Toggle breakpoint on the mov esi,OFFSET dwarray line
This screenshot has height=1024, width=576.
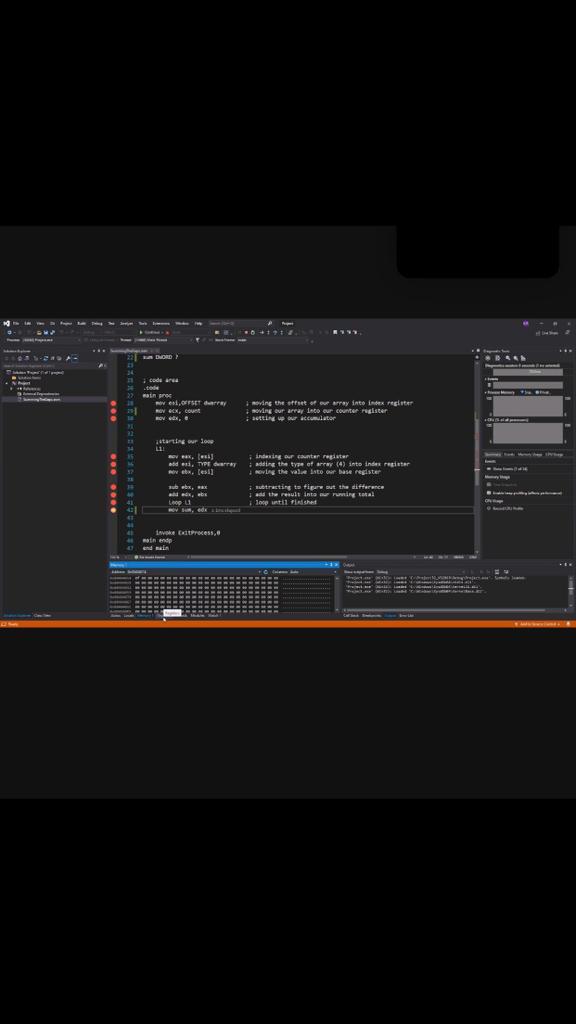click(x=113, y=403)
